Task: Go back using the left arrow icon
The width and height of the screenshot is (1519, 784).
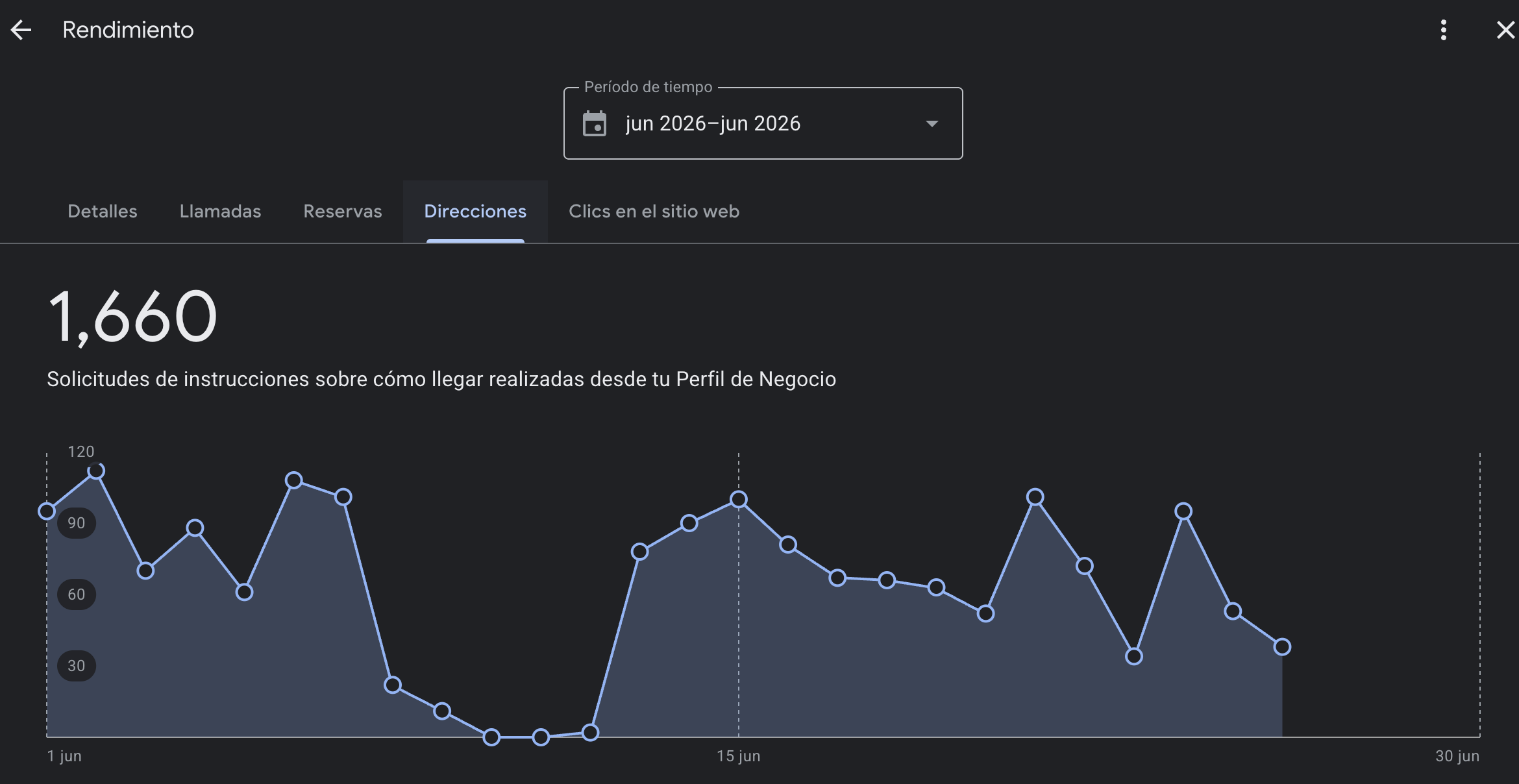Action: 21,30
